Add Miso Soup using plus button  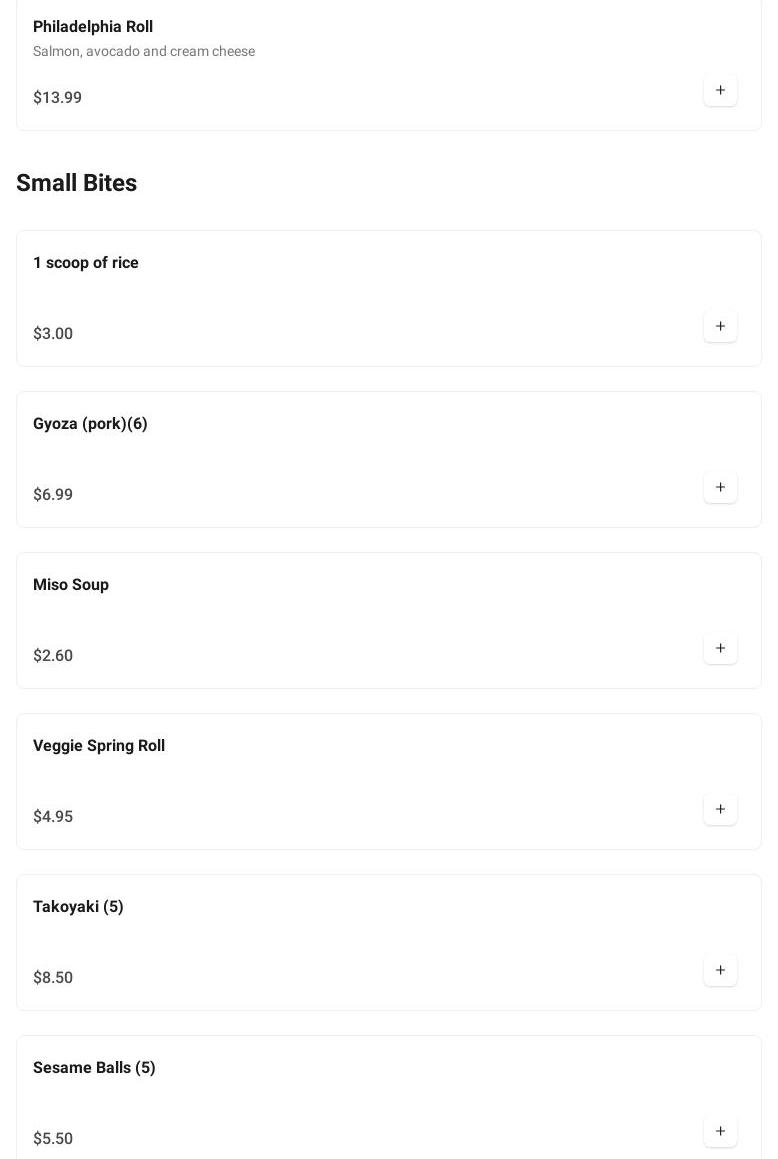click(x=720, y=649)
